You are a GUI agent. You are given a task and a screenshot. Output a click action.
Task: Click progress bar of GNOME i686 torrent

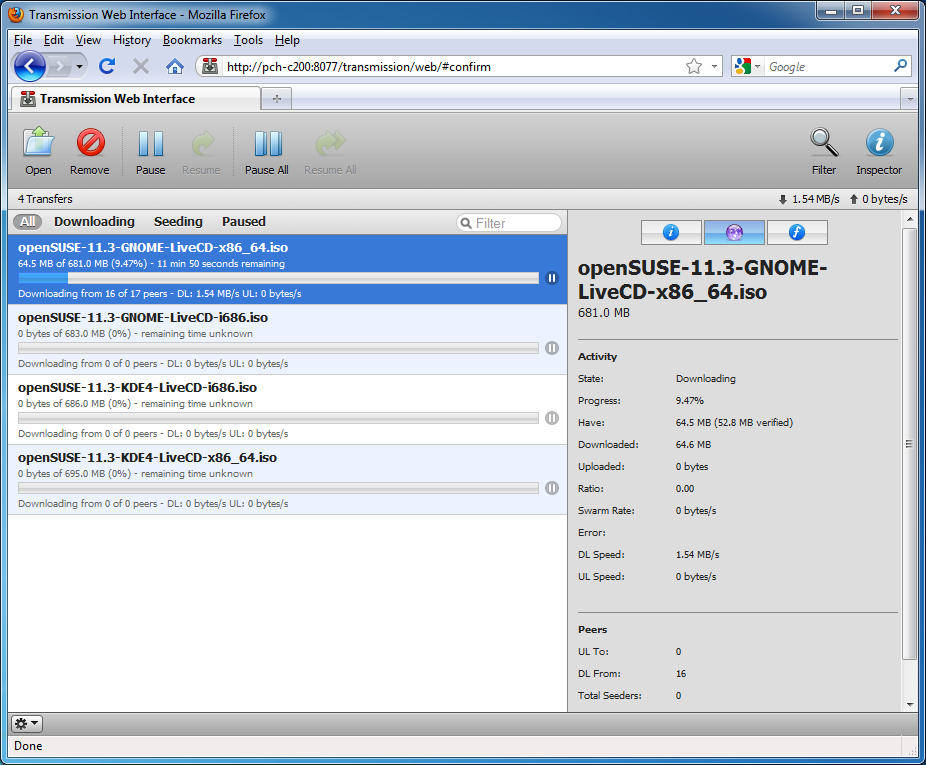(x=278, y=348)
